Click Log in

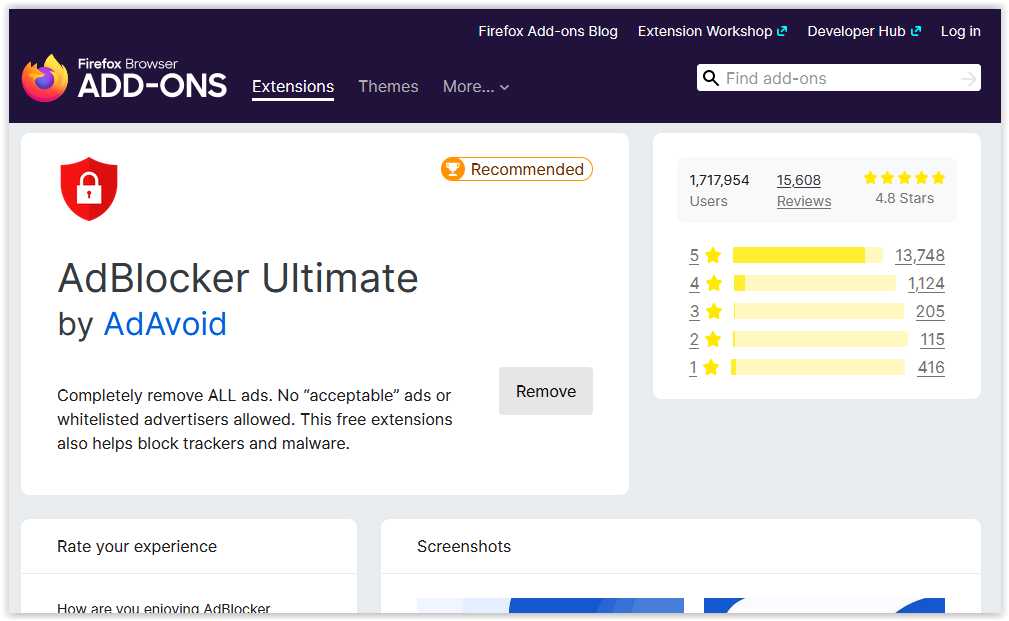[x=960, y=31]
